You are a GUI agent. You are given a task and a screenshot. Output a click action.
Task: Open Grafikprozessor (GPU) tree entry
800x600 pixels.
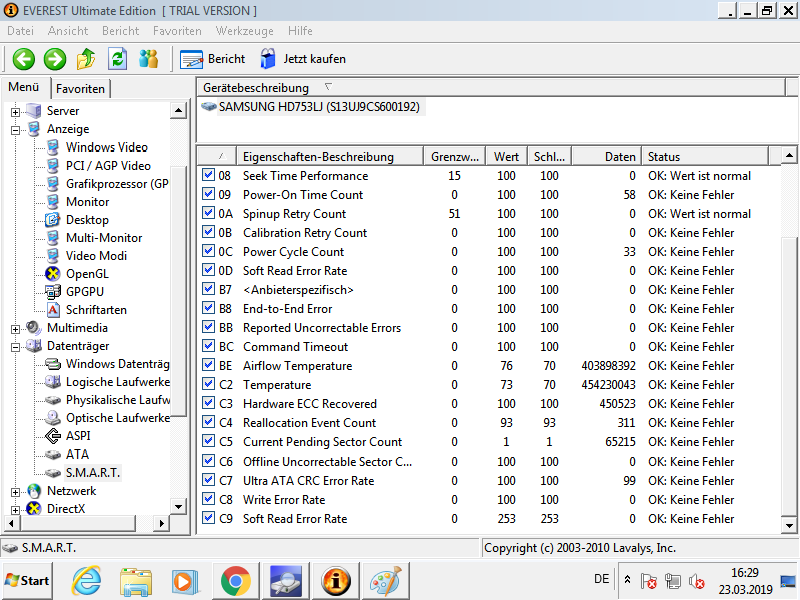point(117,184)
